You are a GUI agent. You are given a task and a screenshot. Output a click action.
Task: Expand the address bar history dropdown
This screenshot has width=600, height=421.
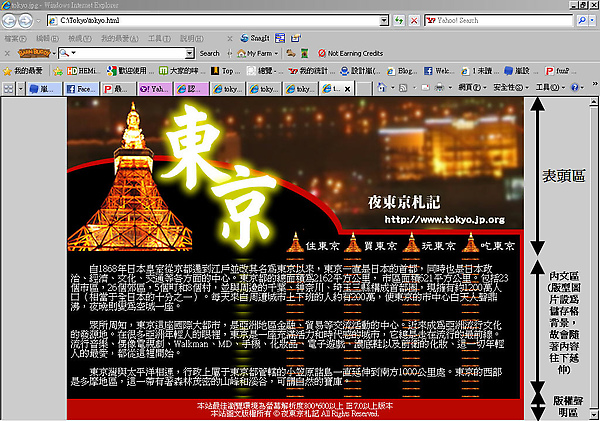[x=384, y=21]
